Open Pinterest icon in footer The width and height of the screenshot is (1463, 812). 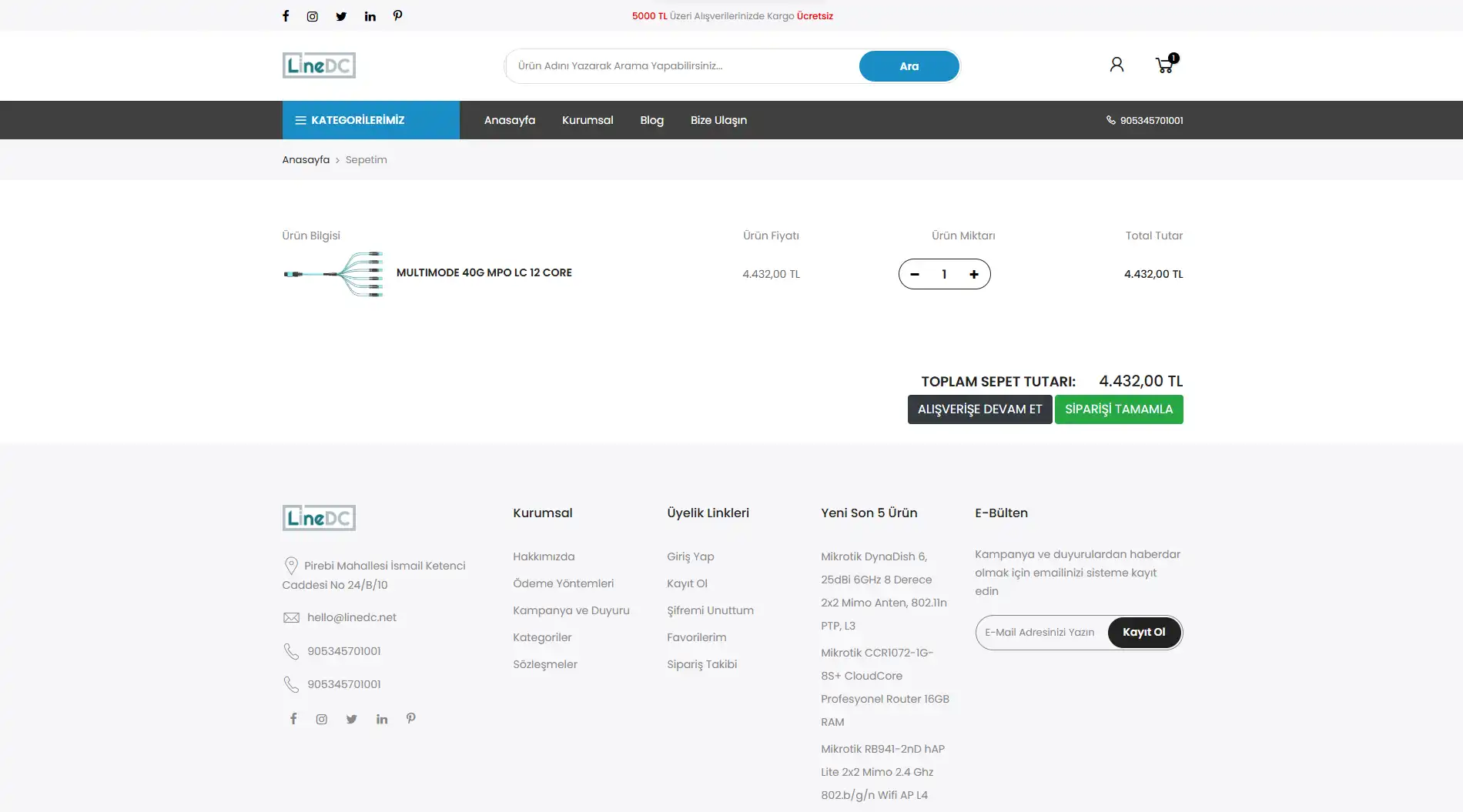point(411,718)
